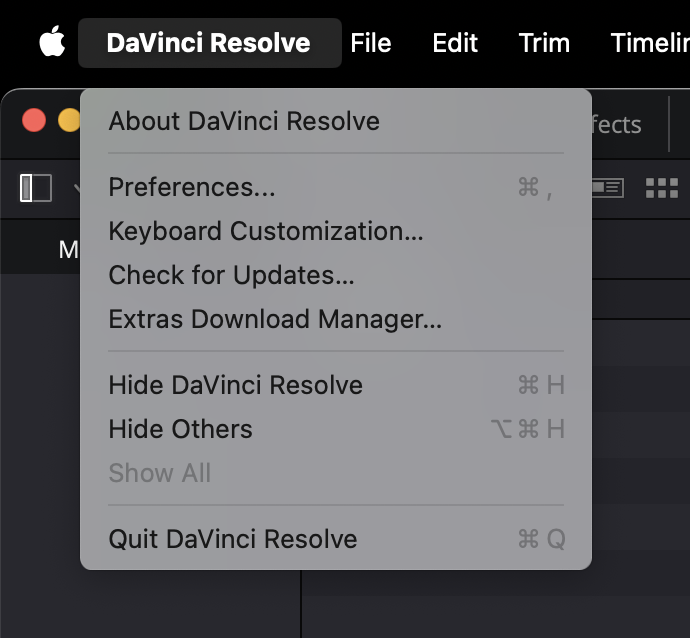Viewport: 690px width, 638px height.
Task: Open the Edit menu
Action: point(454,43)
